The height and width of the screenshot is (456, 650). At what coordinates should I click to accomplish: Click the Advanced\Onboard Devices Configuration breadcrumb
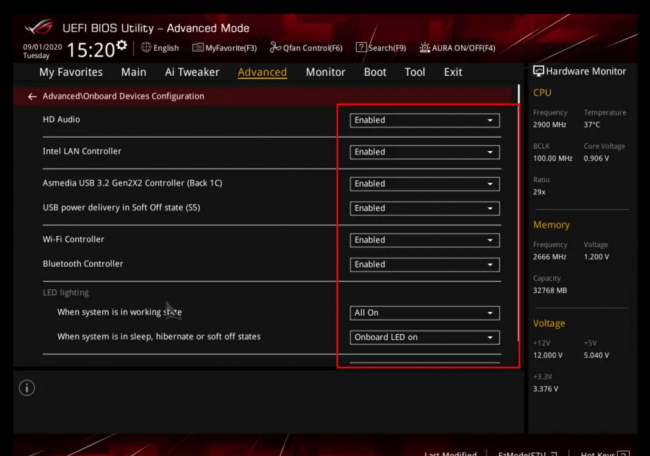[x=123, y=97]
